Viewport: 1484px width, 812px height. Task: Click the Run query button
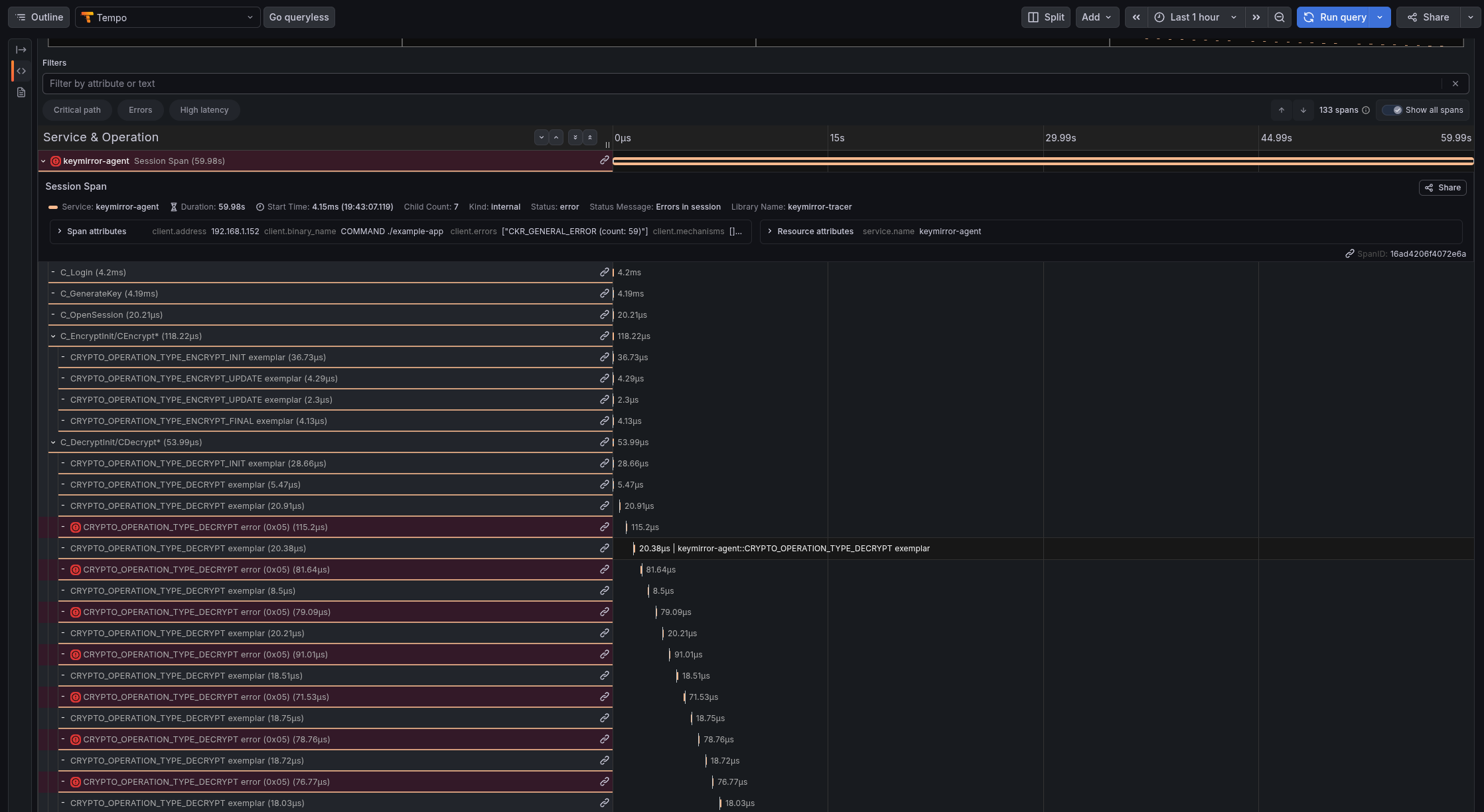click(x=1335, y=17)
